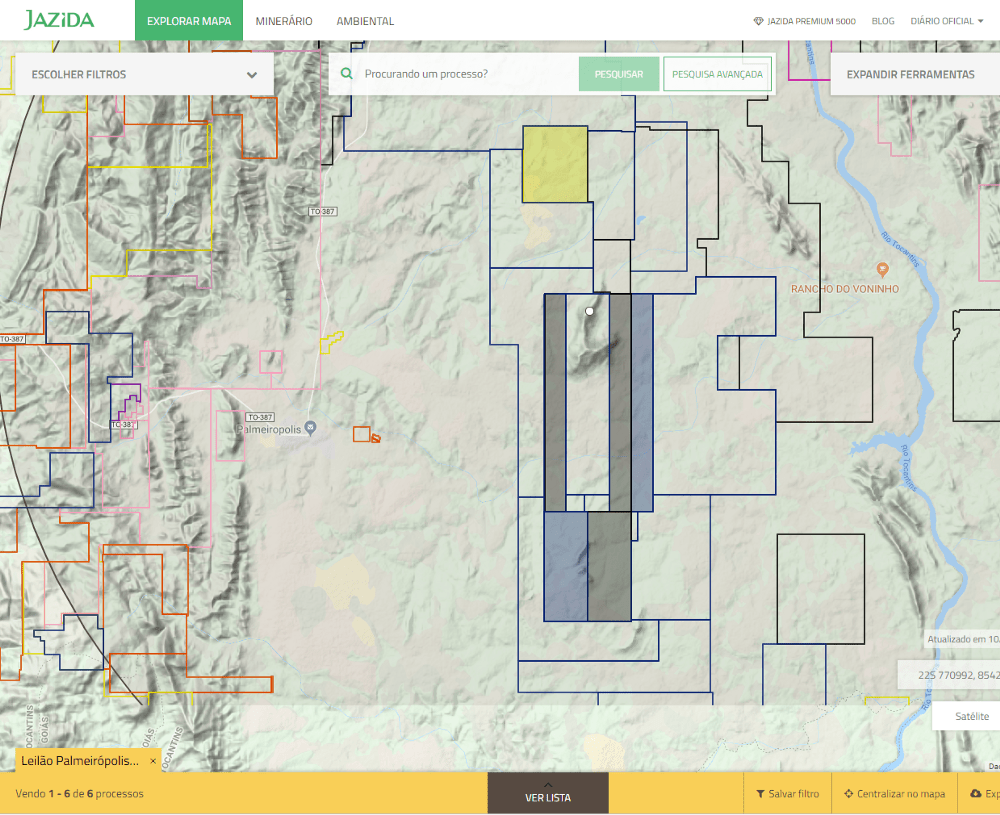
Task: Click the Palmeirópolis map pin marker
Action: tap(311, 428)
